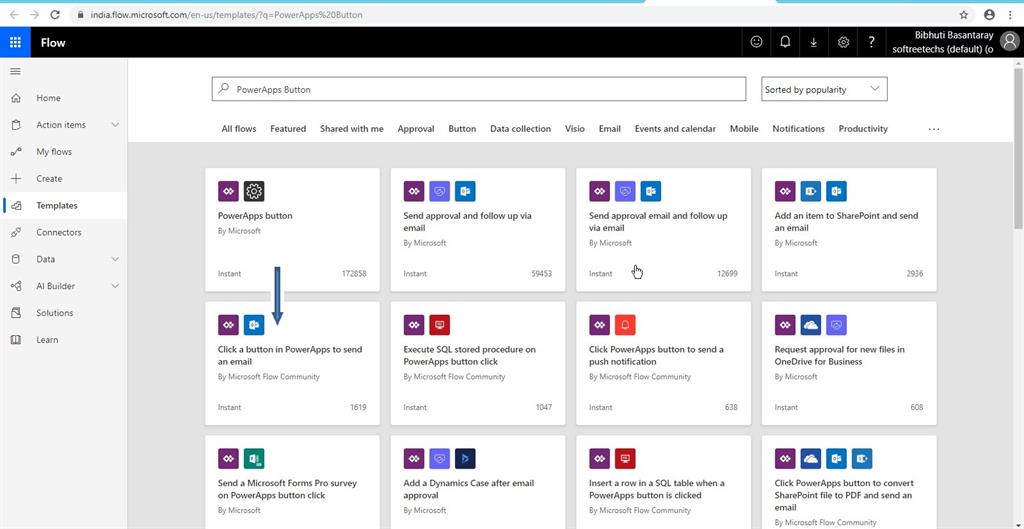Open the Sorted by popularity dropdown
This screenshot has width=1024, height=529.
[x=824, y=89]
